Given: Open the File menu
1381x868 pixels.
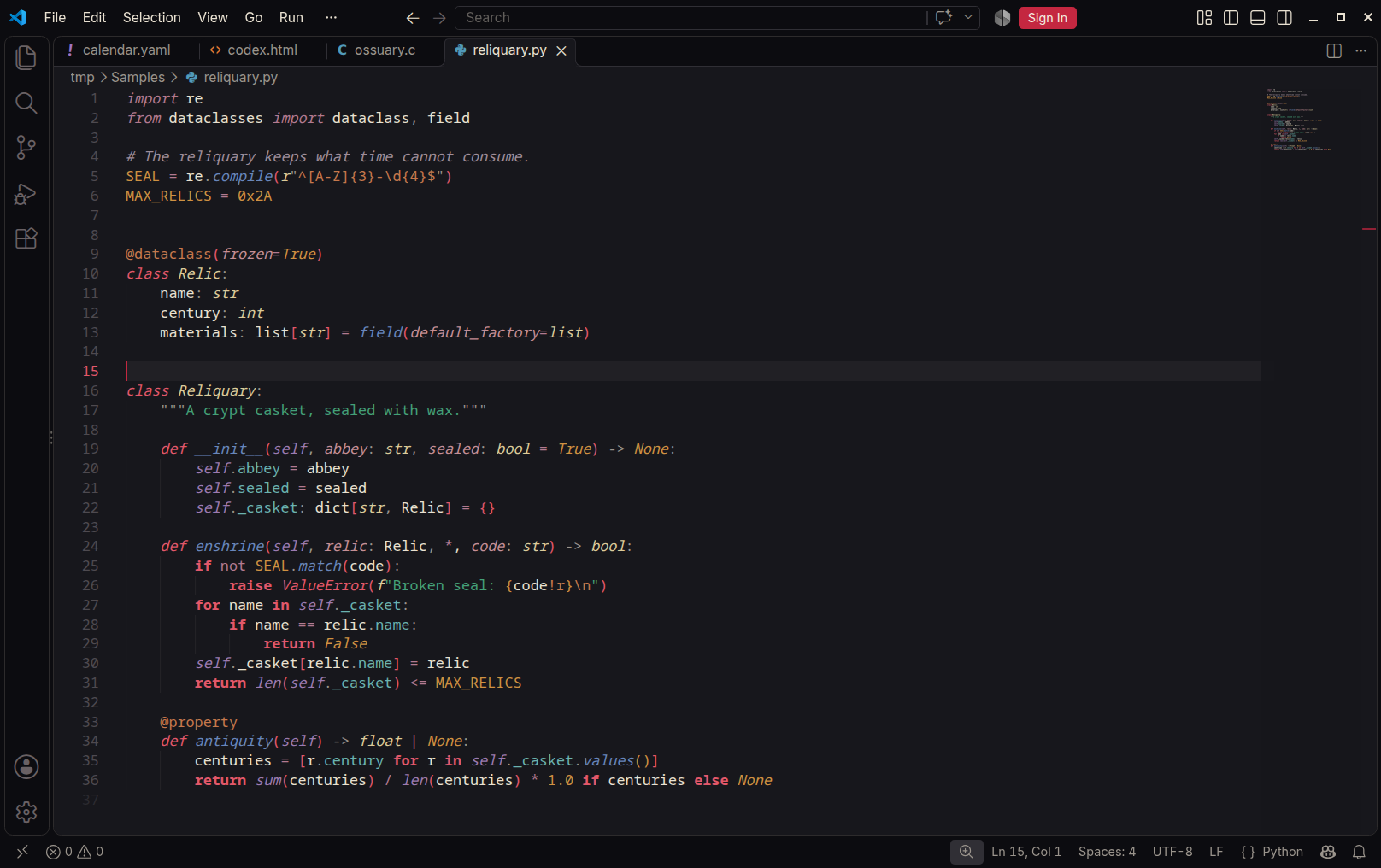Looking at the screenshot, I should click(x=55, y=18).
